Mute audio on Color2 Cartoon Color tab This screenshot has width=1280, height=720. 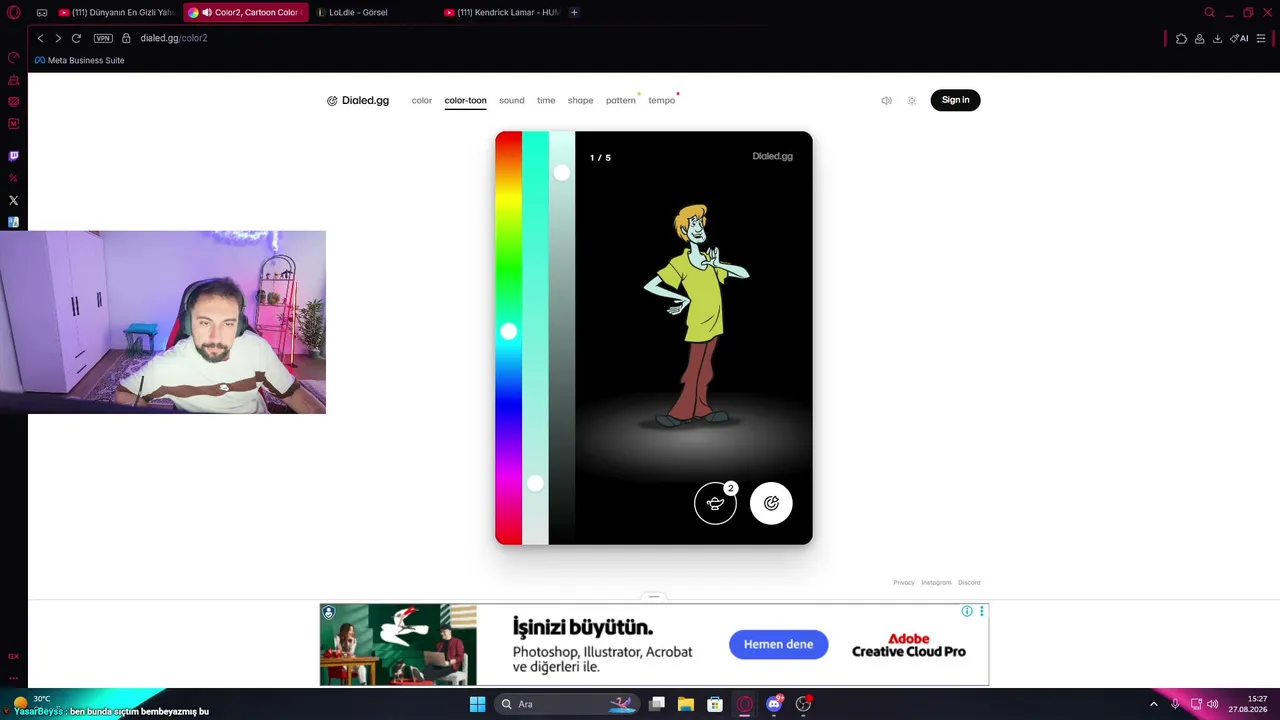206,13
